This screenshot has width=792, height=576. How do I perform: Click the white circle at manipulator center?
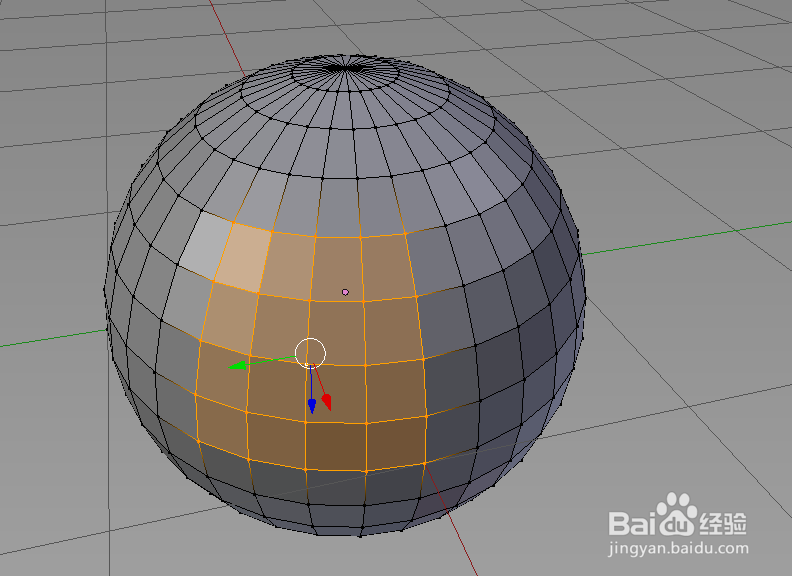[x=310, y=353]
